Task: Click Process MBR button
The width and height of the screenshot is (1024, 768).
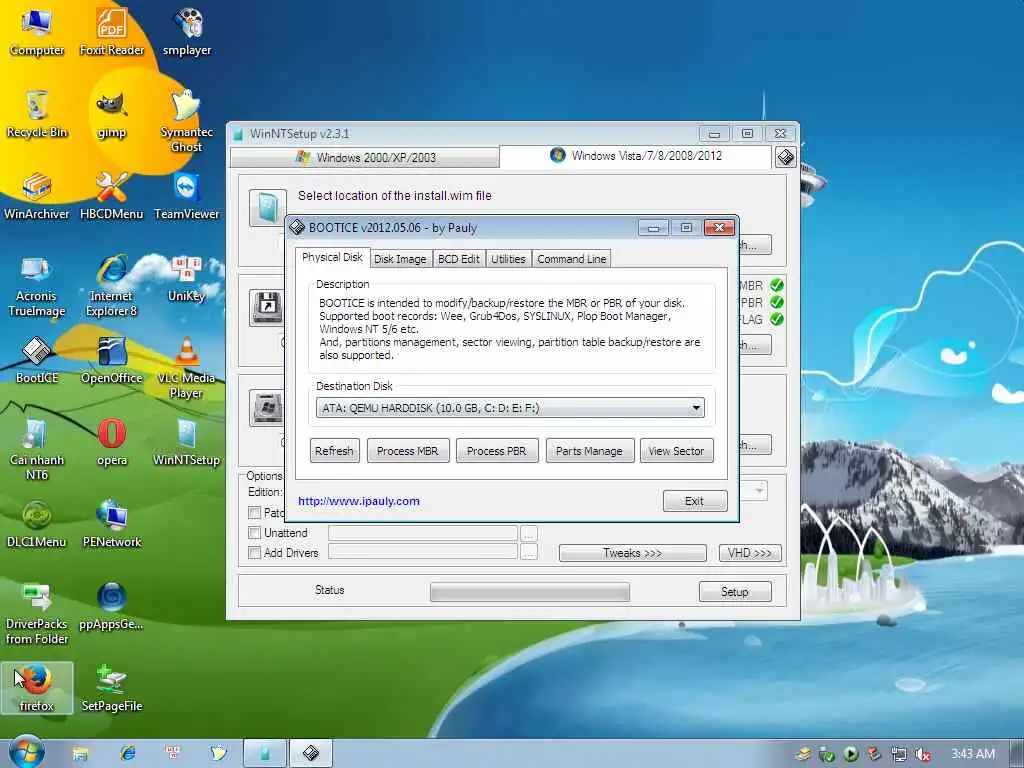Action: (x=408, y=451)
